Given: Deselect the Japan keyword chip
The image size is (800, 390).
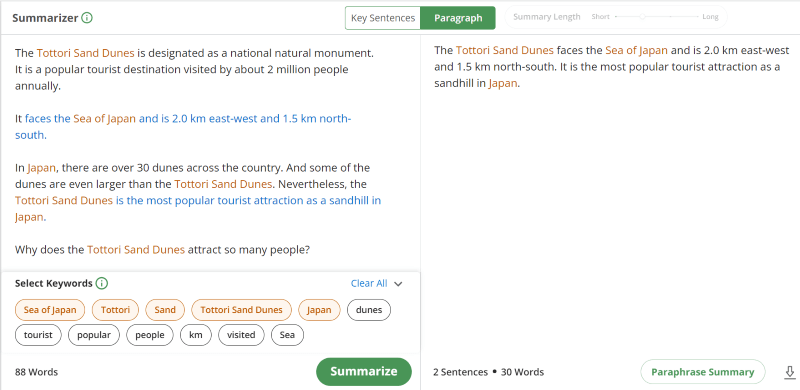Looking at the screenshot, I should tap(319, 310).
